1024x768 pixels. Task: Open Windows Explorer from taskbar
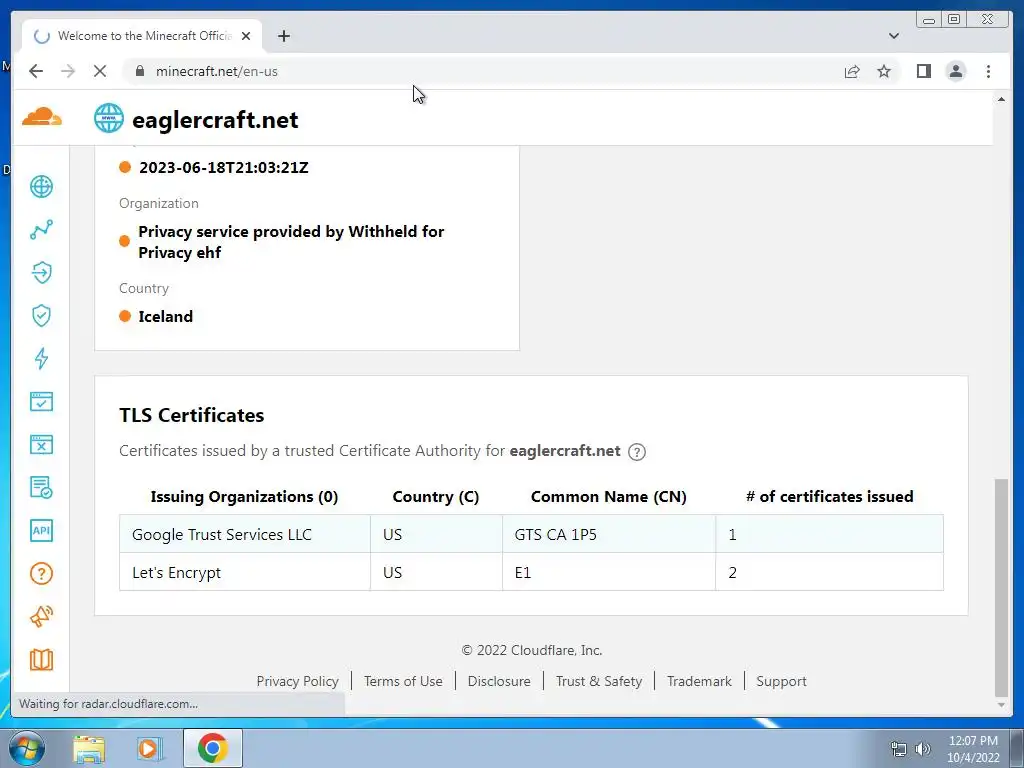89,748
